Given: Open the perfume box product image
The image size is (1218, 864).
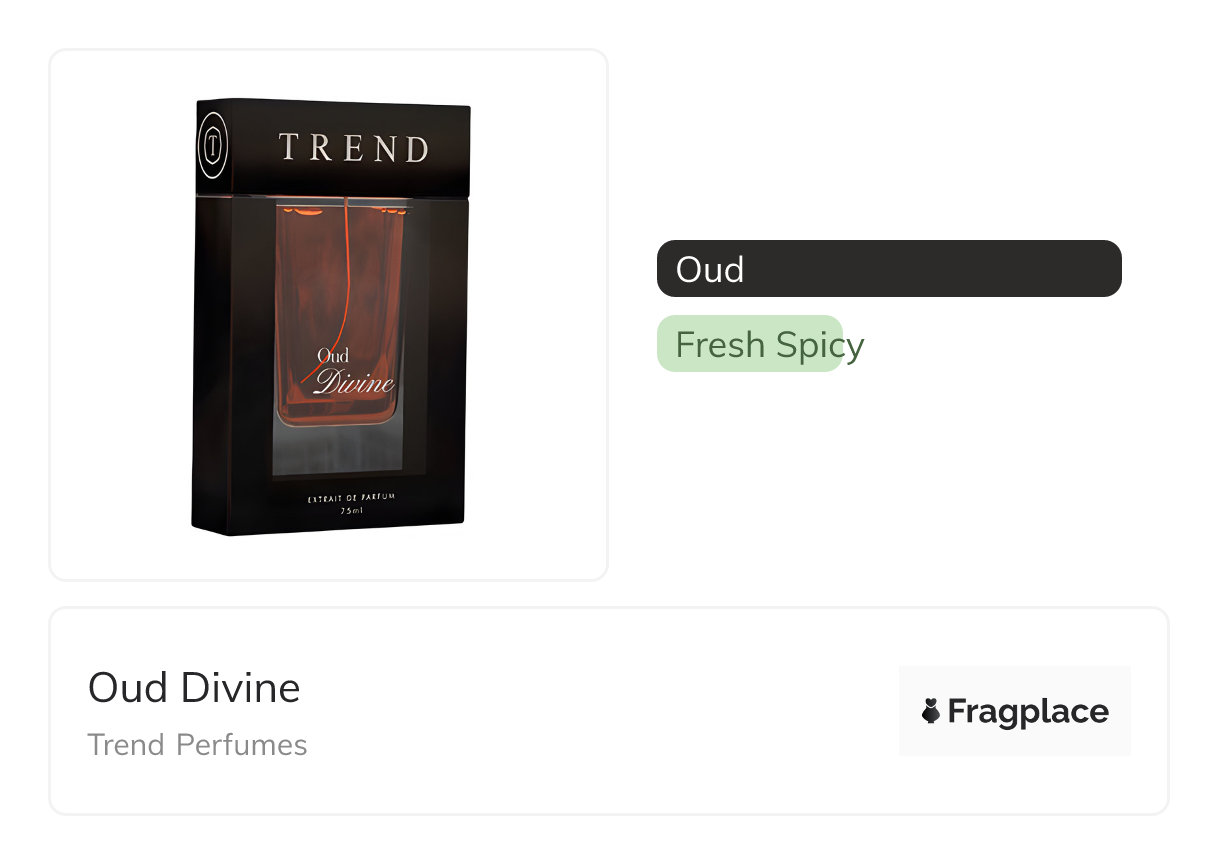Looking at the screenshot, I should click(x=329, y=315).
